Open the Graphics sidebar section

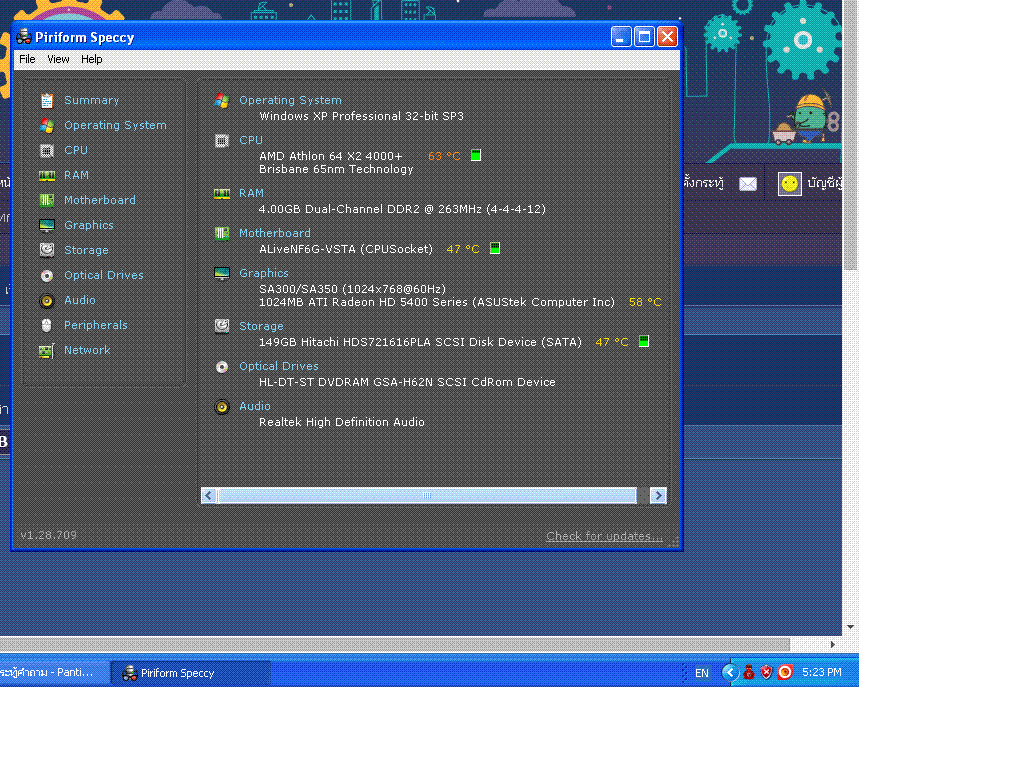click(89, 225)
